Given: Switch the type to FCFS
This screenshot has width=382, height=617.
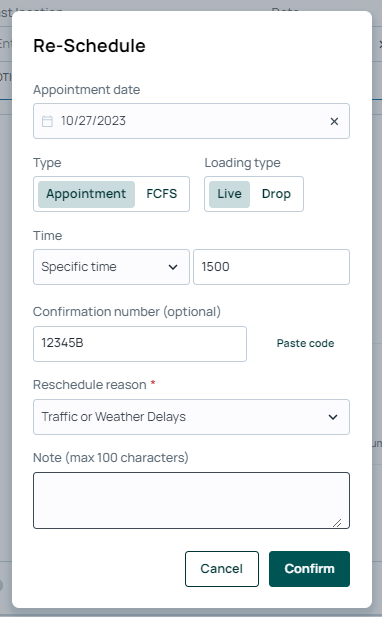Looking at the screenshot, I should click(x=162, y=194).
